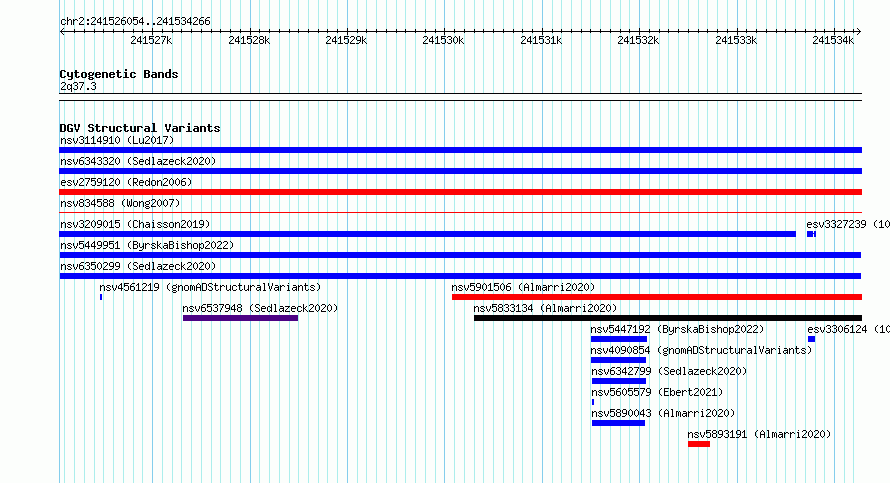The image size is (890, 483).
Task: Click the ruler's right end arrow
Action: (859, 32)
